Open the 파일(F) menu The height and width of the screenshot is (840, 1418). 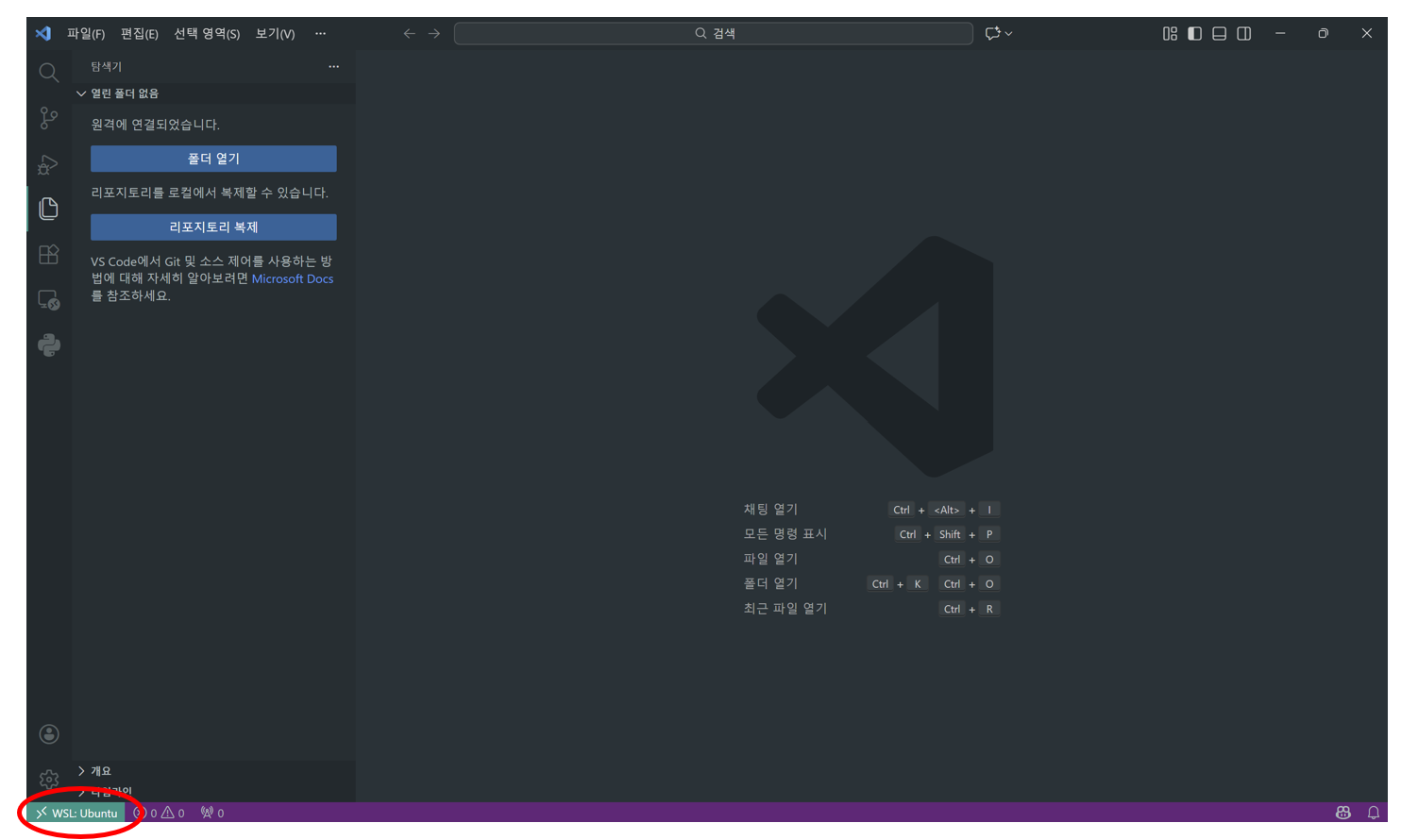pos(86,34)
